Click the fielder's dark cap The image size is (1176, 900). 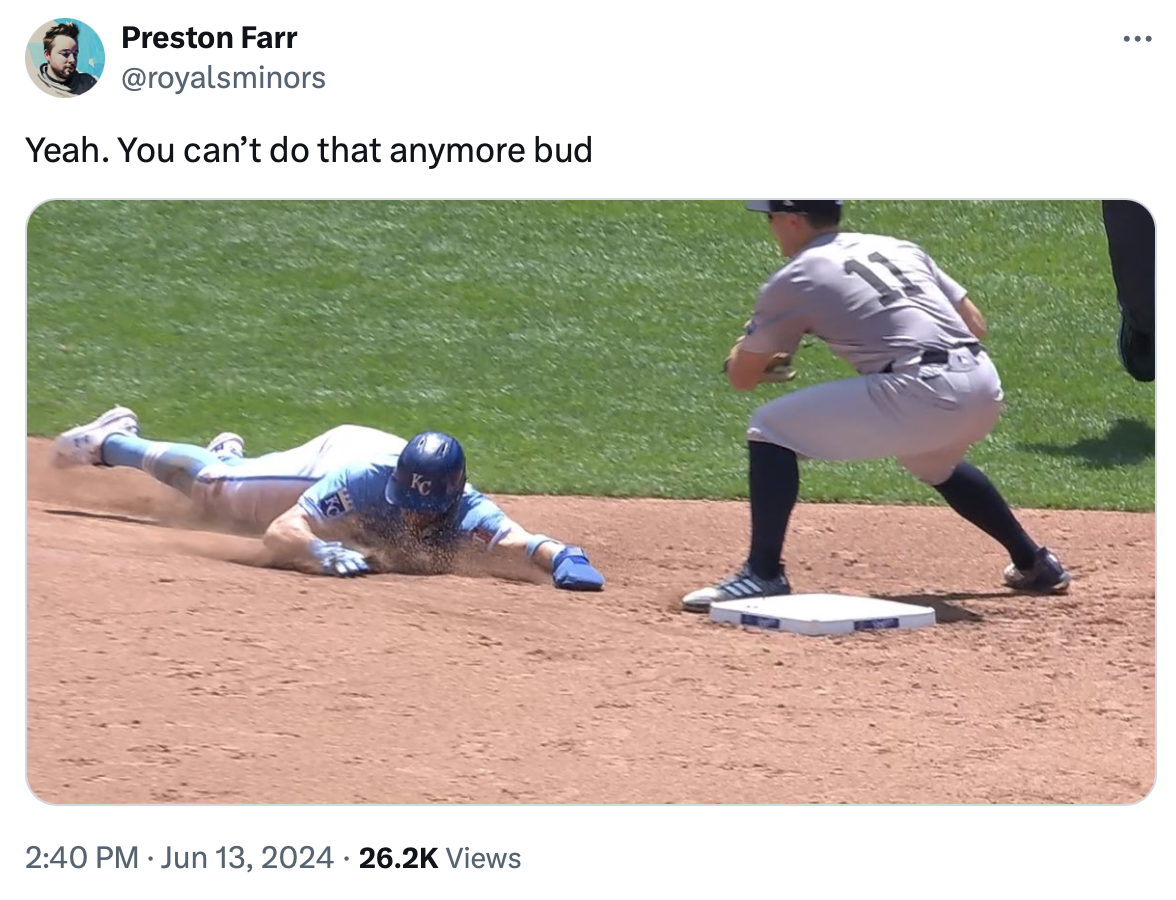click(796, 208)
